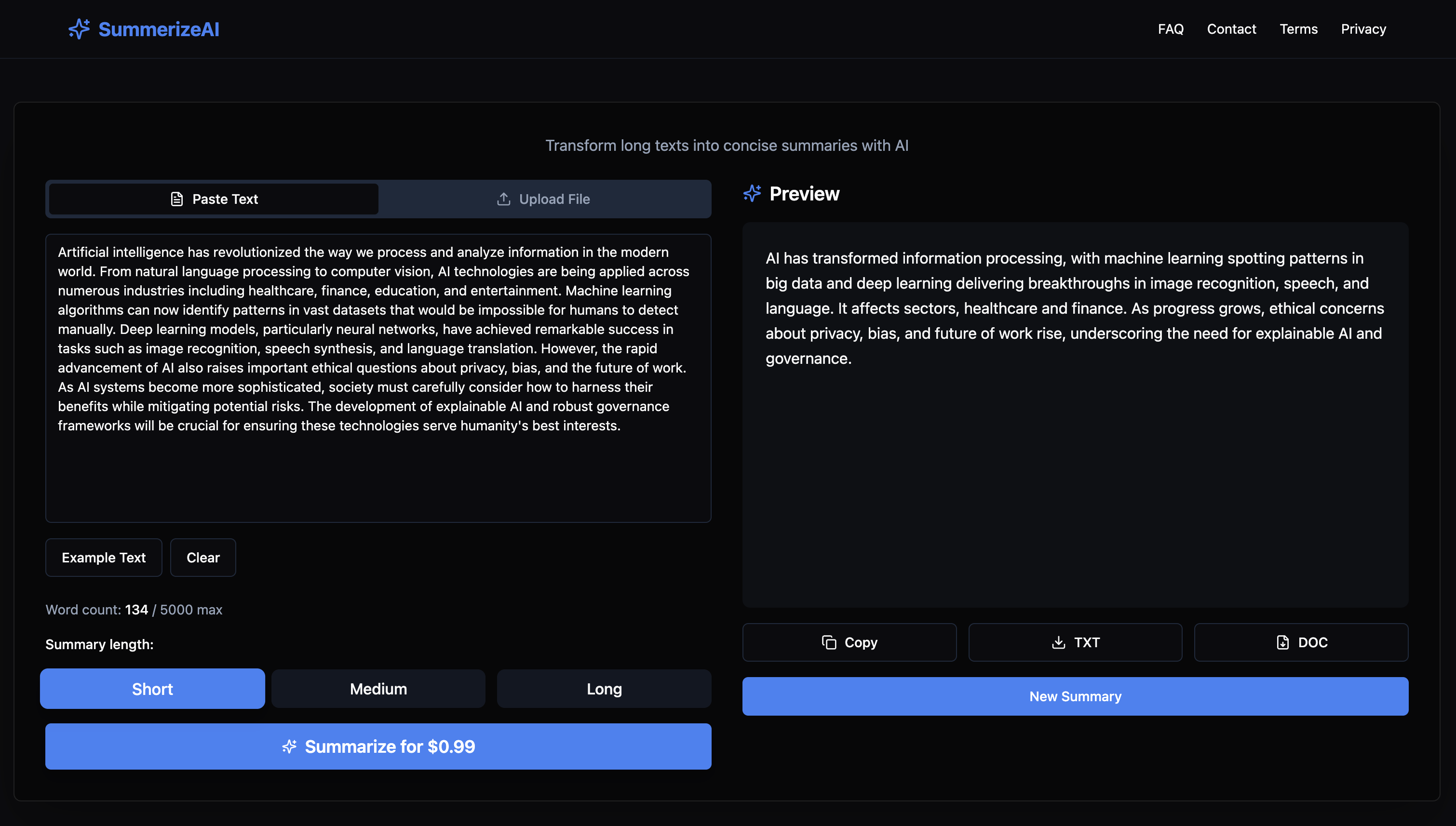Select Short summary length
The image size is (1456, 826).
tap(152, 689)
